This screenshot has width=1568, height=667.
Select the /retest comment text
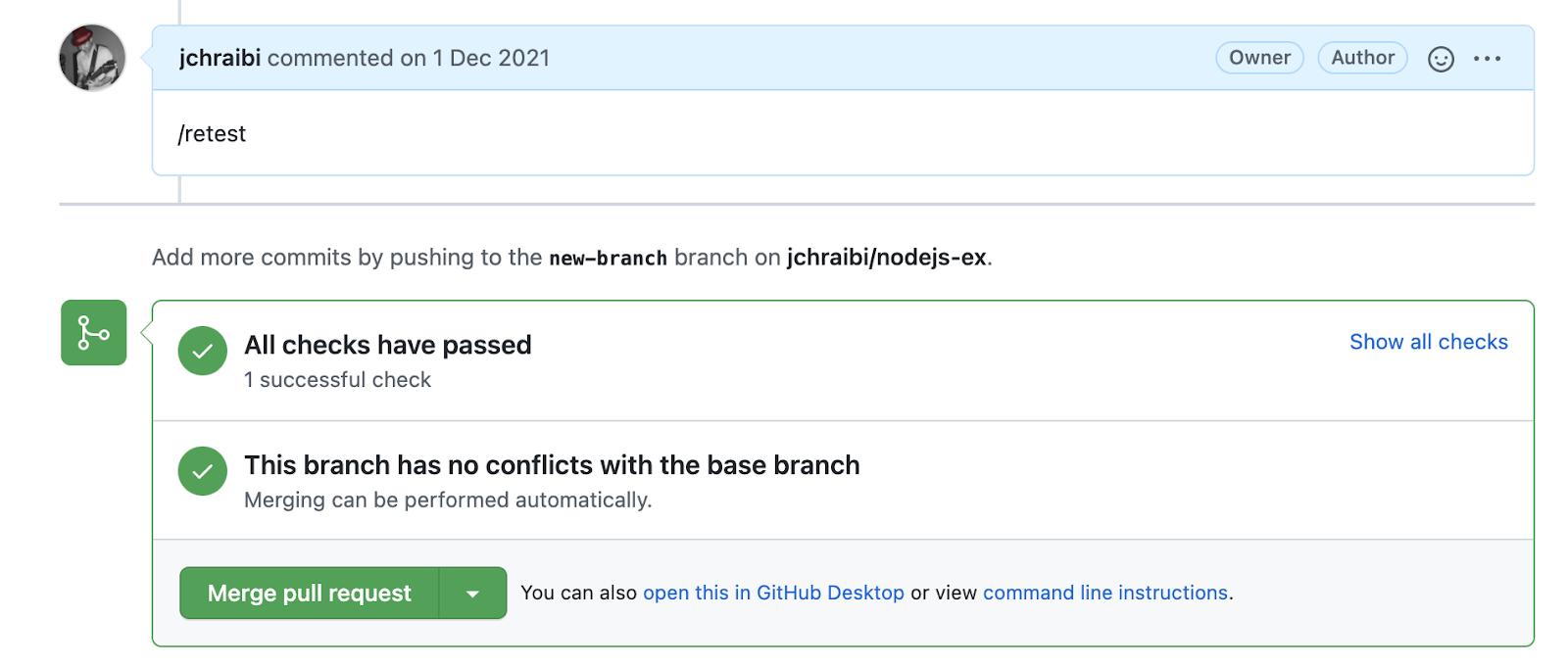[212, 134]
